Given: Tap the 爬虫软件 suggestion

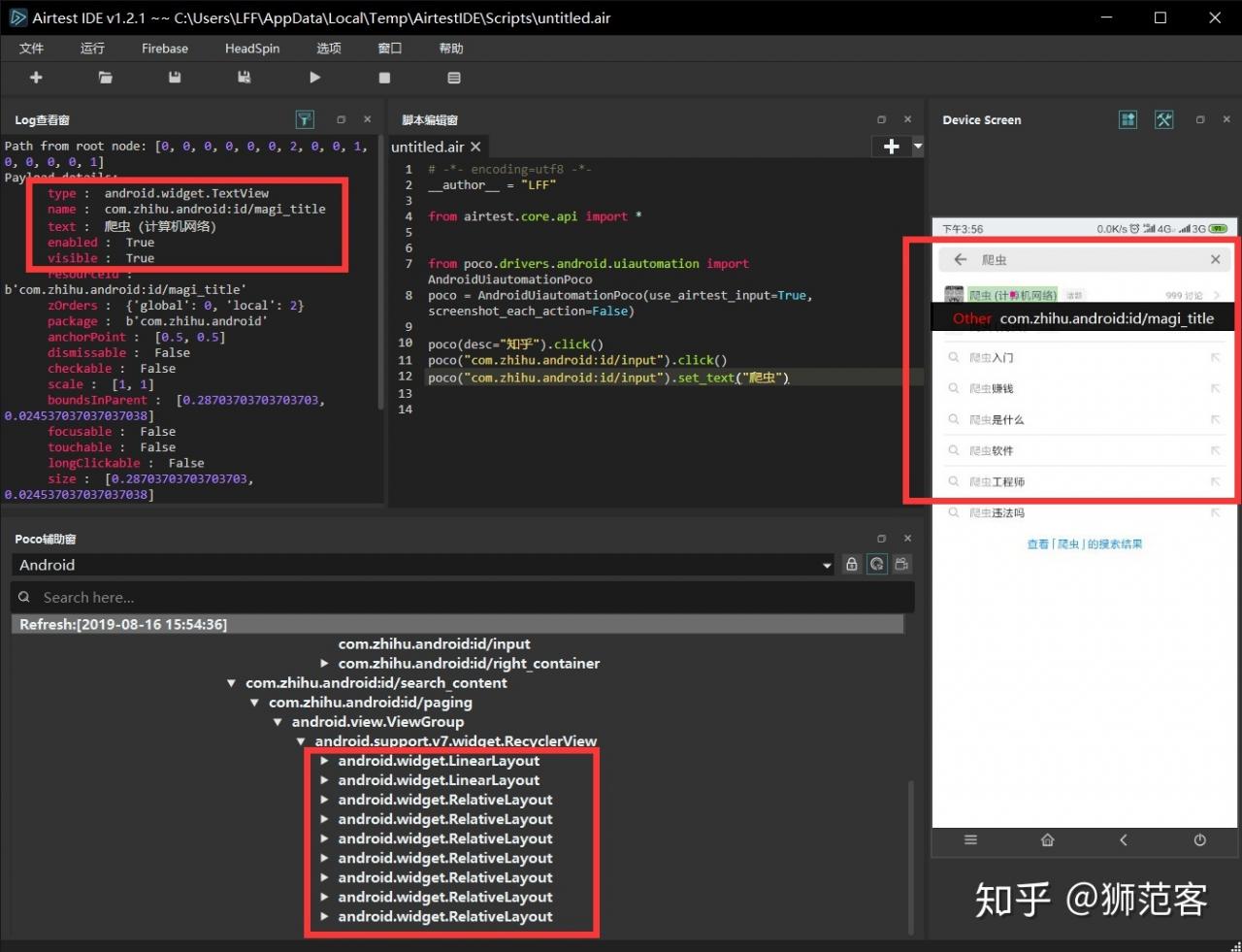Looking at the screenshot, I should coord(991,451).
